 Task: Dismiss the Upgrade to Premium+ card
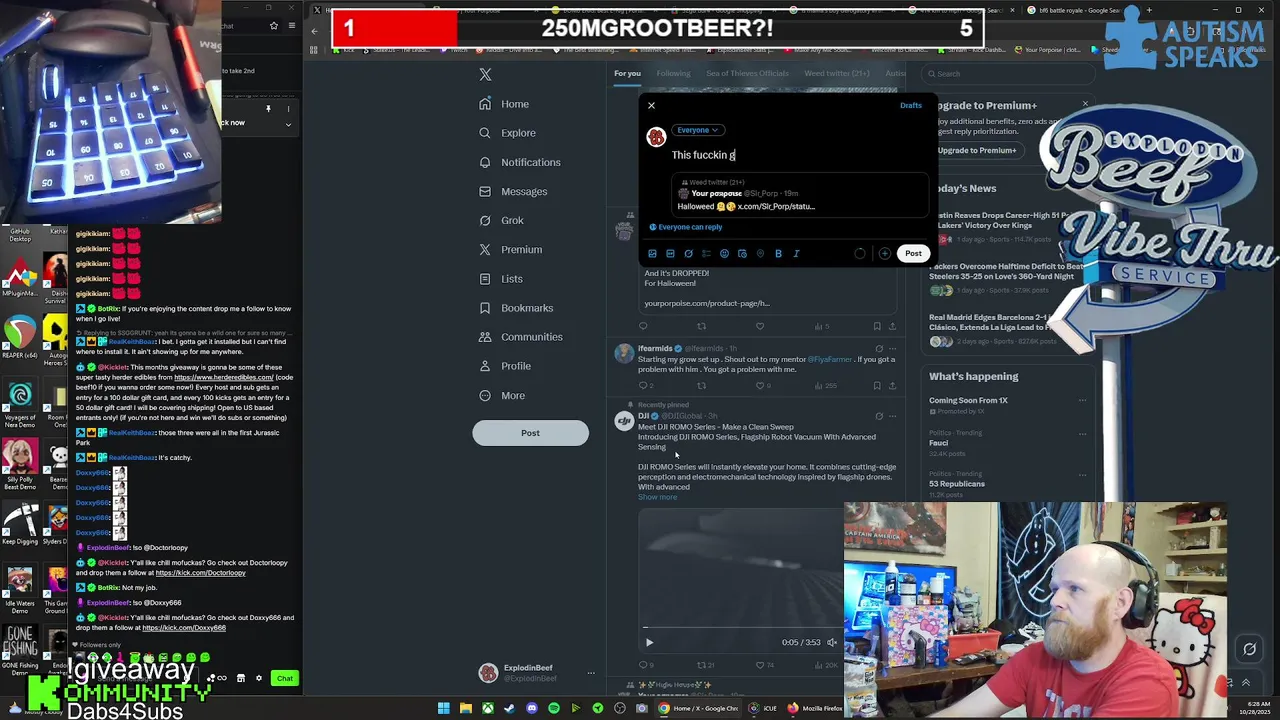[1085, 104]
